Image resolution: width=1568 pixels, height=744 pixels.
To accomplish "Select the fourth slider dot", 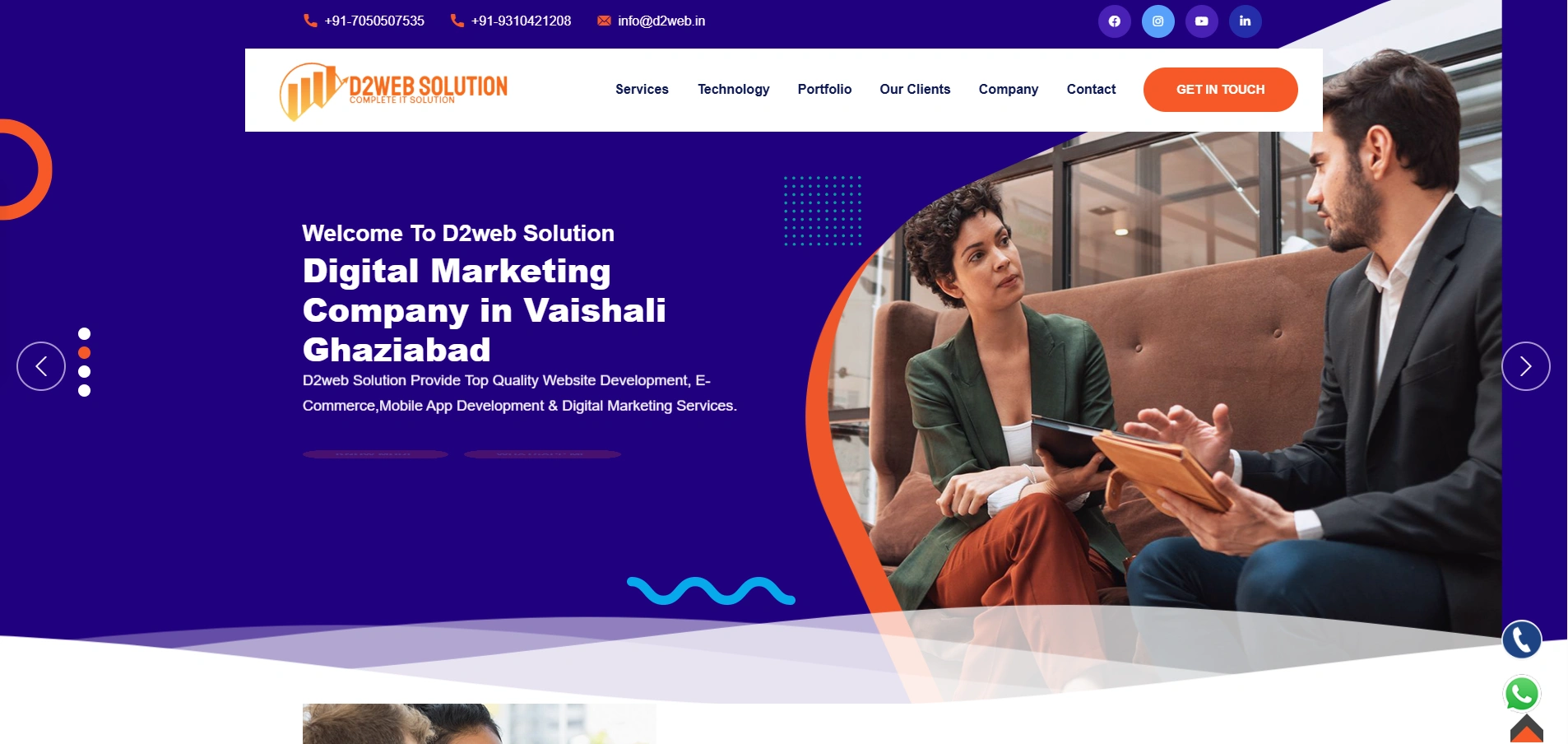I will (84, 390).
